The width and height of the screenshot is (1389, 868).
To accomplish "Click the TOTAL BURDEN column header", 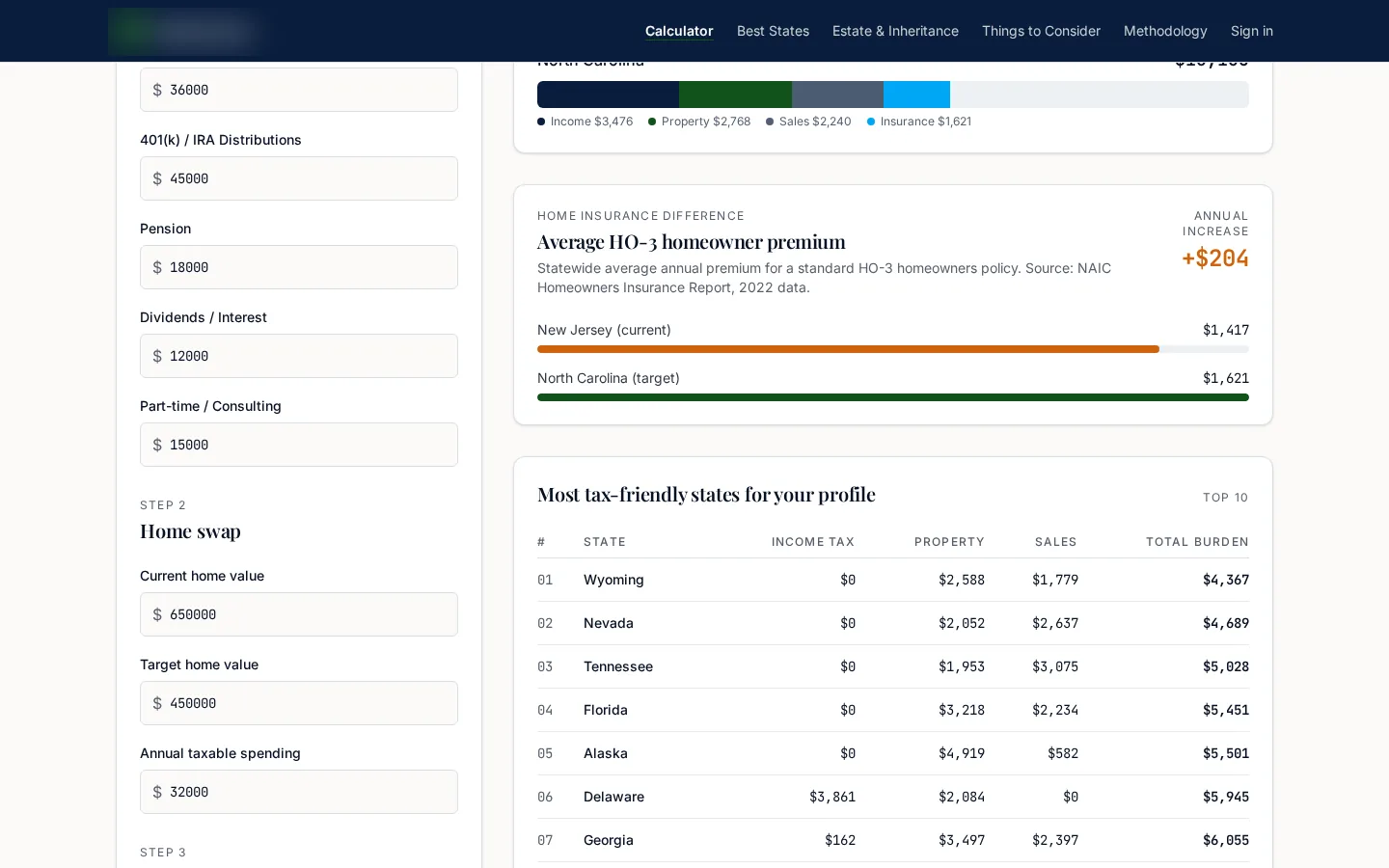I will (x=1197, y=542).
